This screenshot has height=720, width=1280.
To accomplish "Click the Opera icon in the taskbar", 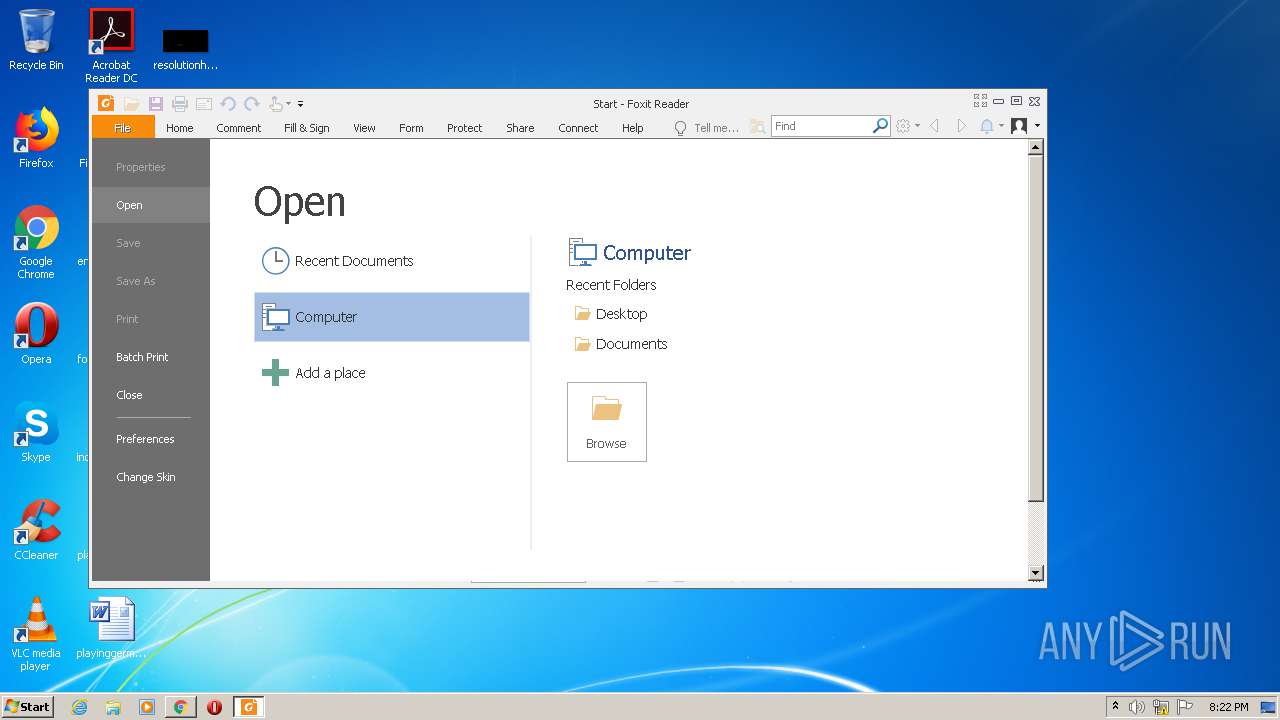I will point(214,707).
